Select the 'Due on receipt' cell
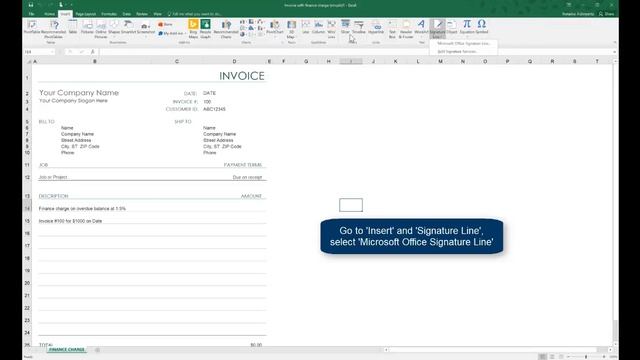This screenshot has width=640, height=360. (247, 177)
